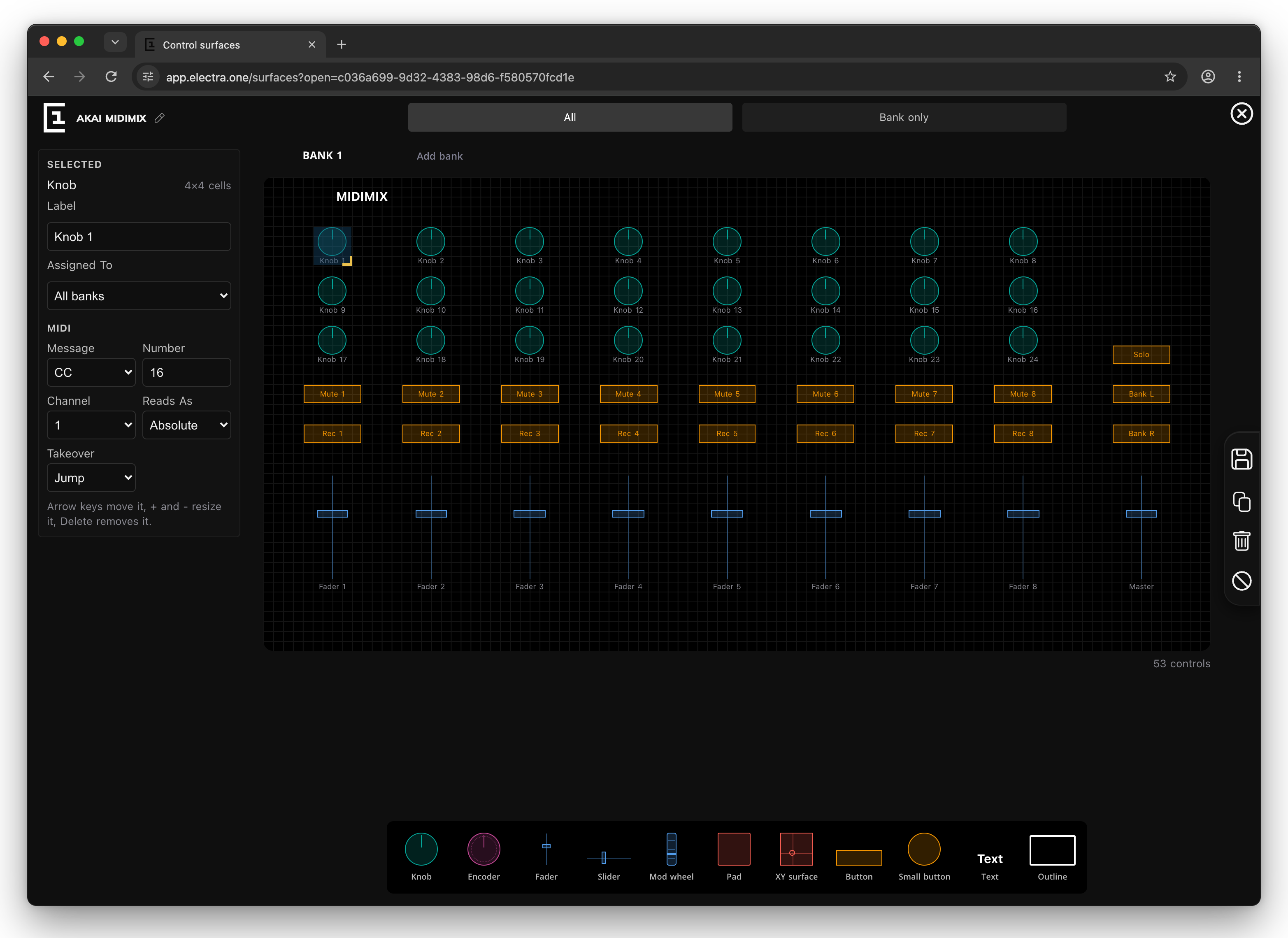
Task: Open the Takeover Jump dropdown
Action: pyautogui.click(x=91, y=478)
